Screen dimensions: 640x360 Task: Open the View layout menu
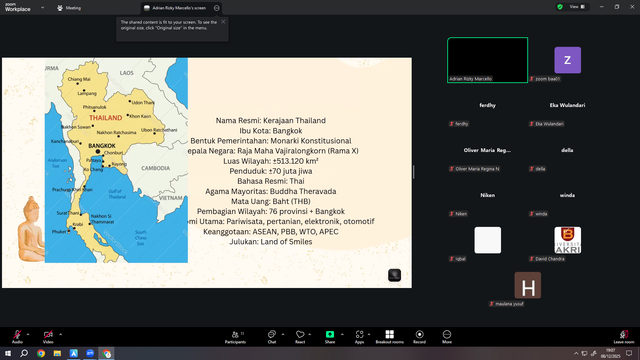(577, 7)
